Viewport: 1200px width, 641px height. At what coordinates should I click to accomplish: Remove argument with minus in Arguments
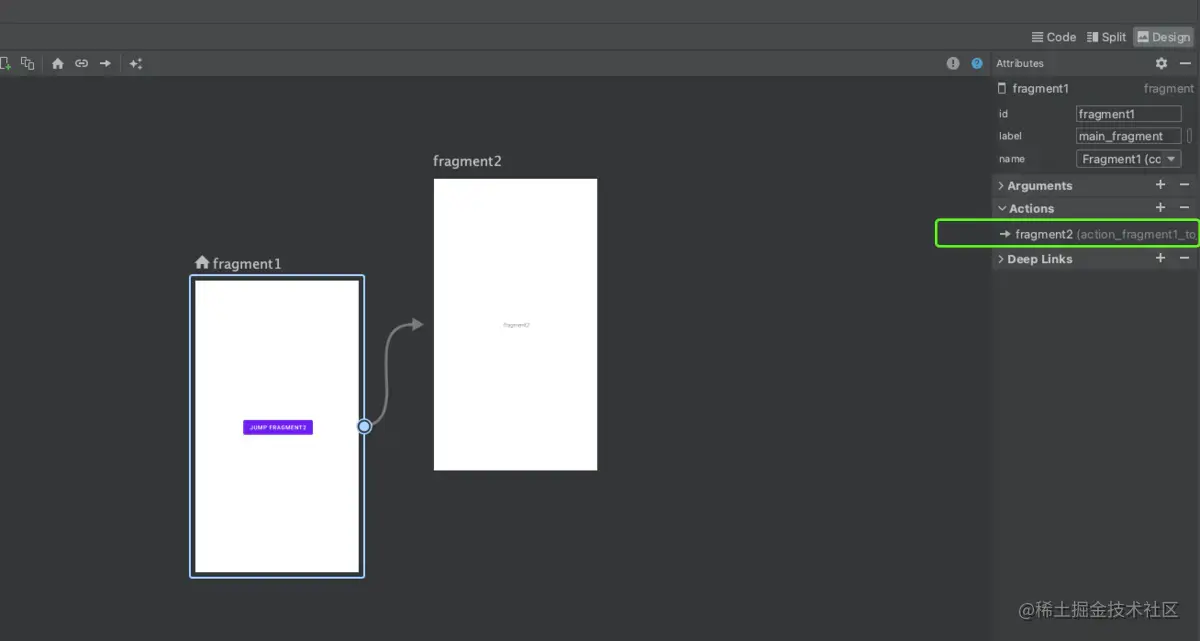coord(1184,185)
